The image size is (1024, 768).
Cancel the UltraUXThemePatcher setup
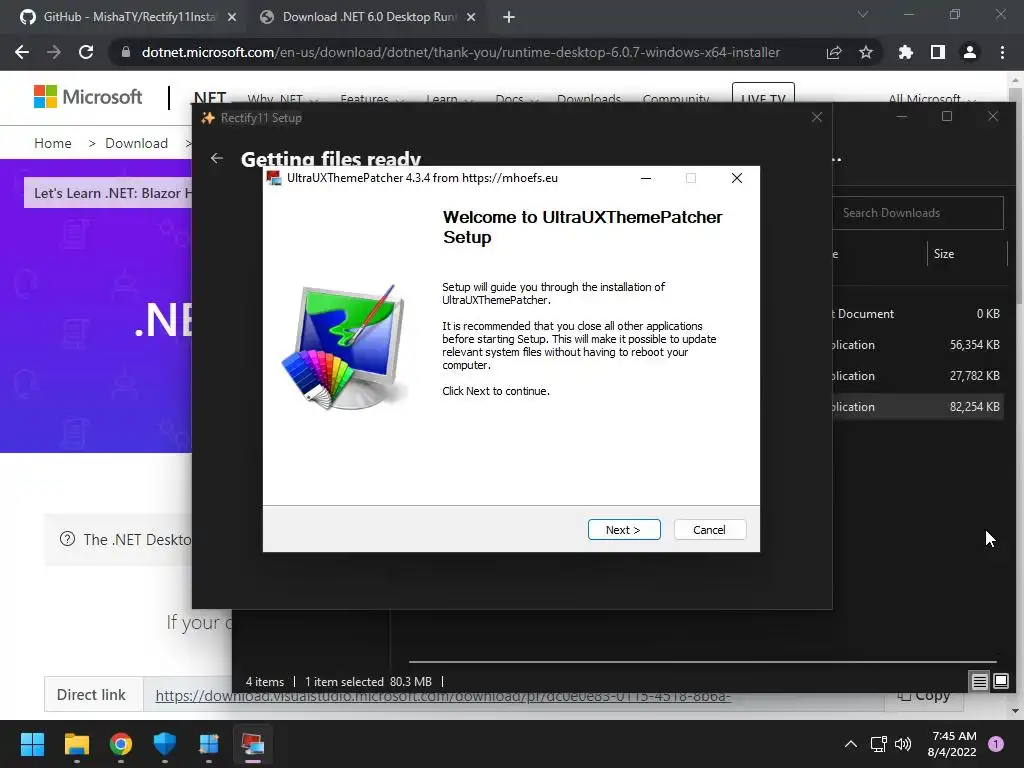click(x=709, y=530)
